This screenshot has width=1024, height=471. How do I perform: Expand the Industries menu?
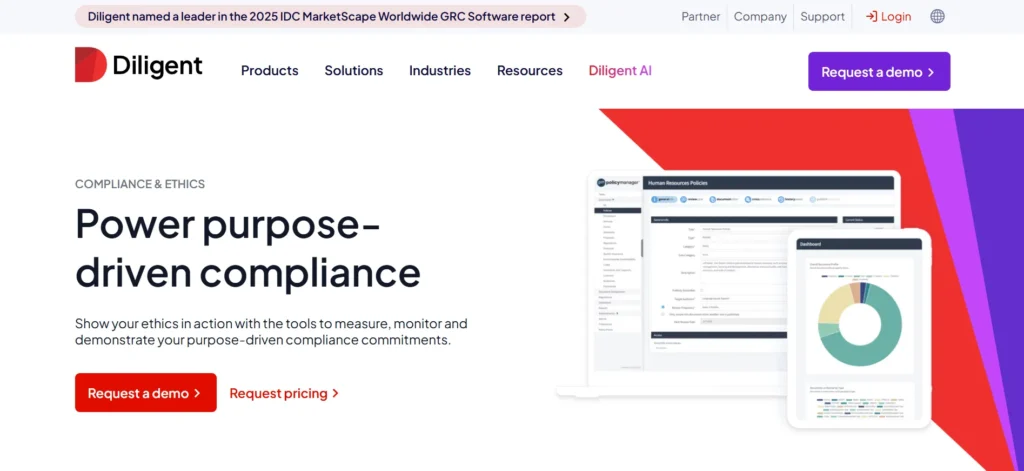[x=440, y=71]
